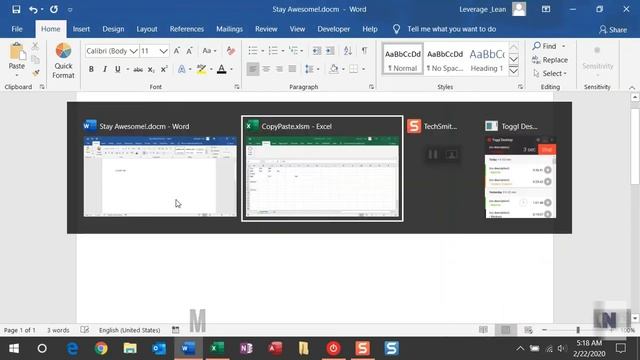Image resolution: width=640 pixels, height=360 pixels.
Task: Click the zoom slider handle
Action: click(x=578, y=330)
